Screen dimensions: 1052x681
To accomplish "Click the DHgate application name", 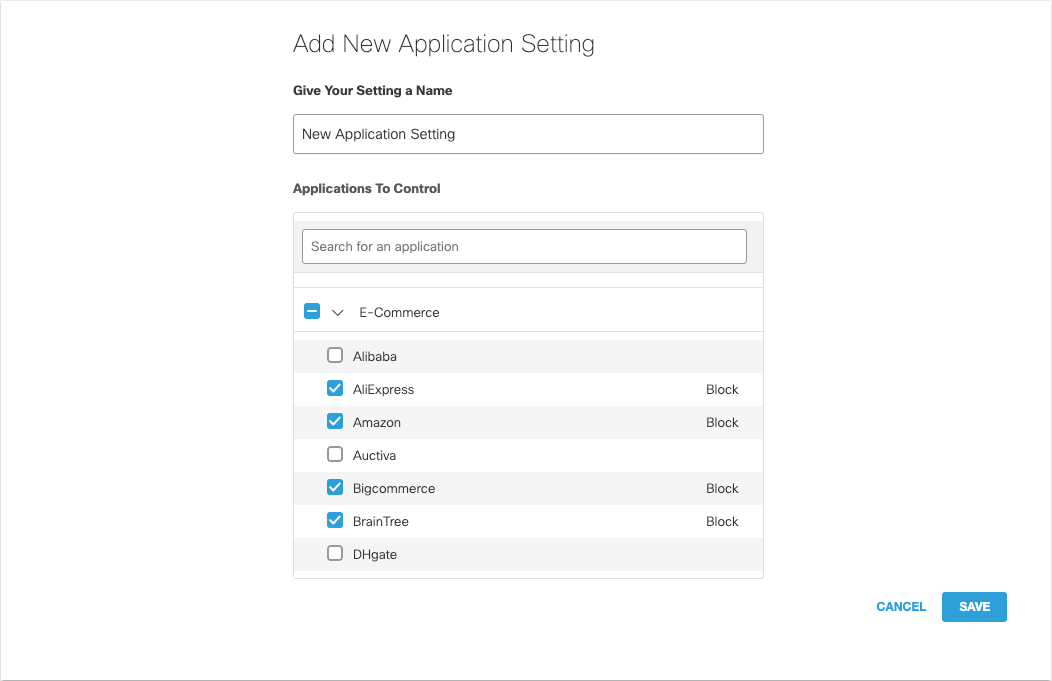I will click(x=374, y=555).
